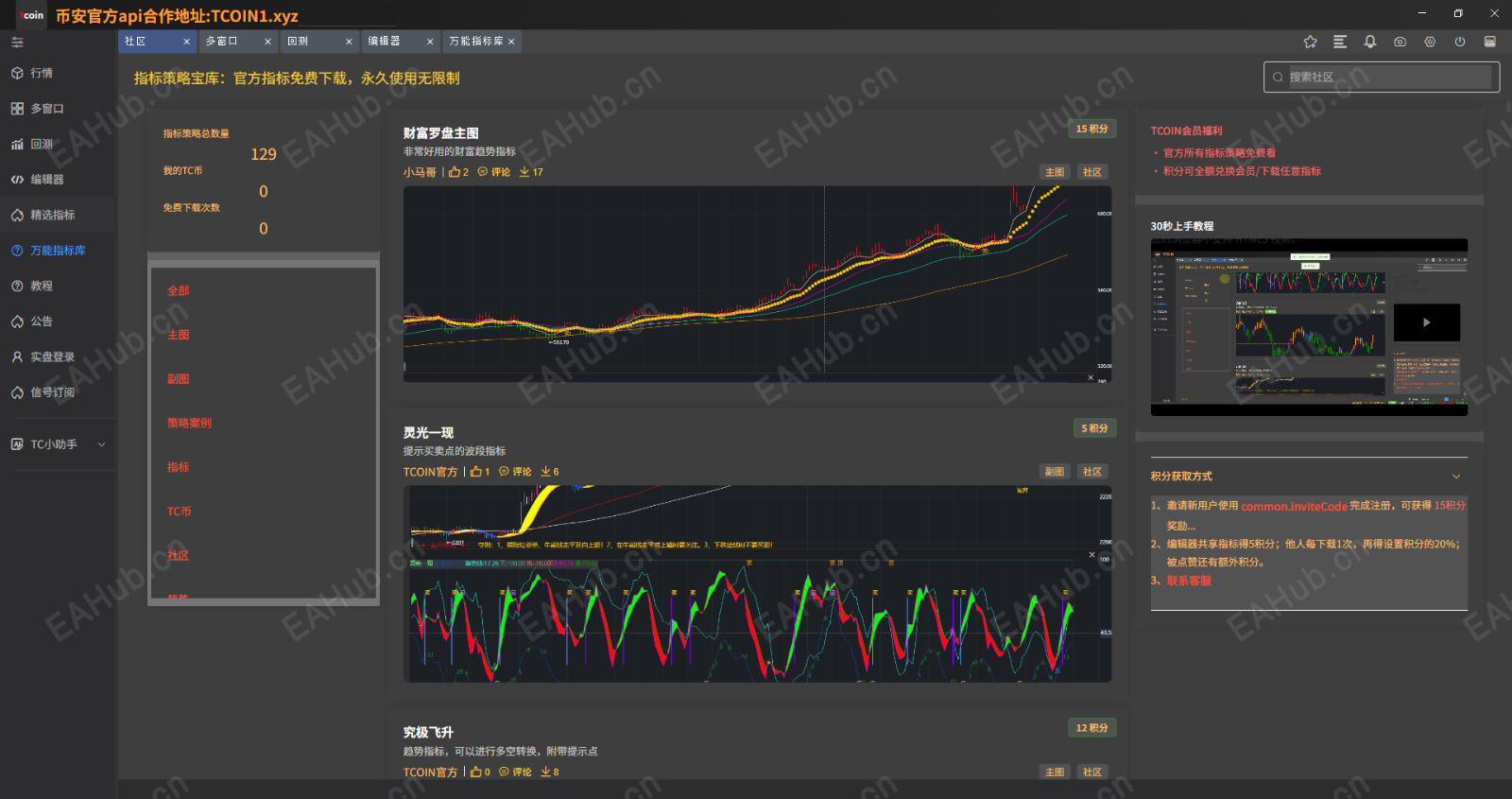Click download icon for 财富罗盘主图
This screenshot has height=799, width=1512.
tap(524, 172)
